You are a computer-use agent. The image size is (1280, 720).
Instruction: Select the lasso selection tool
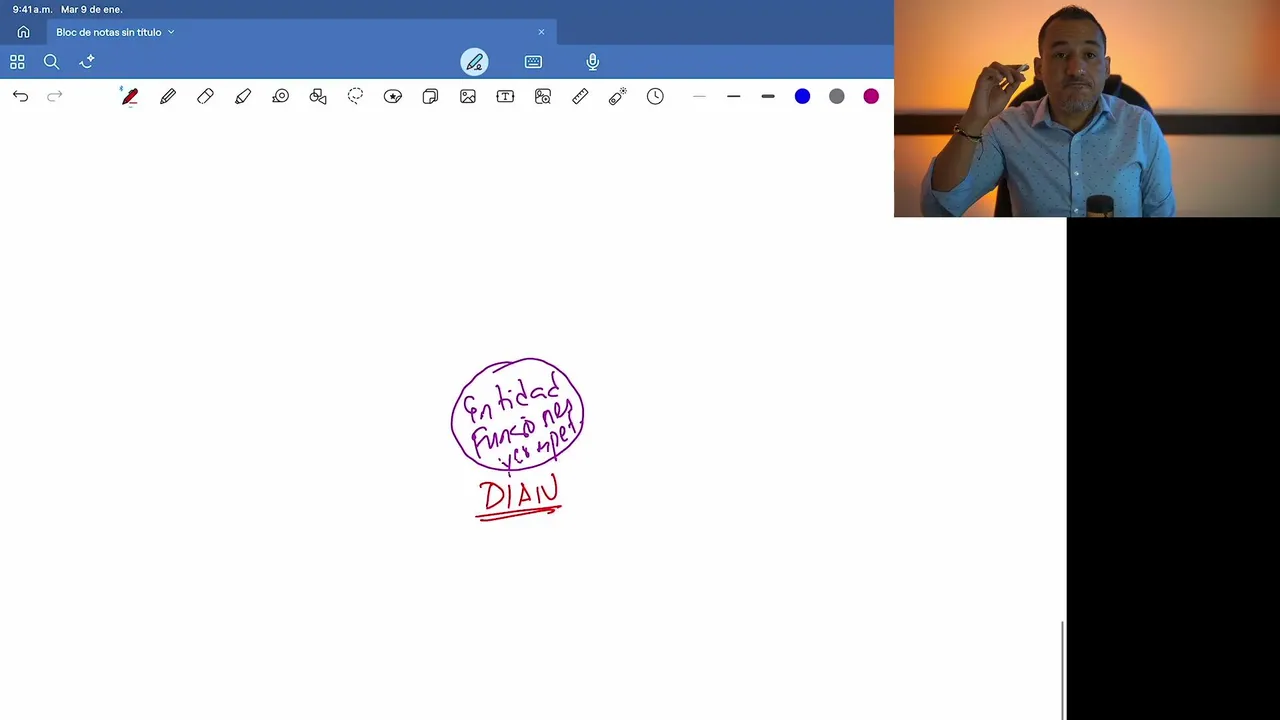[355, 96]
